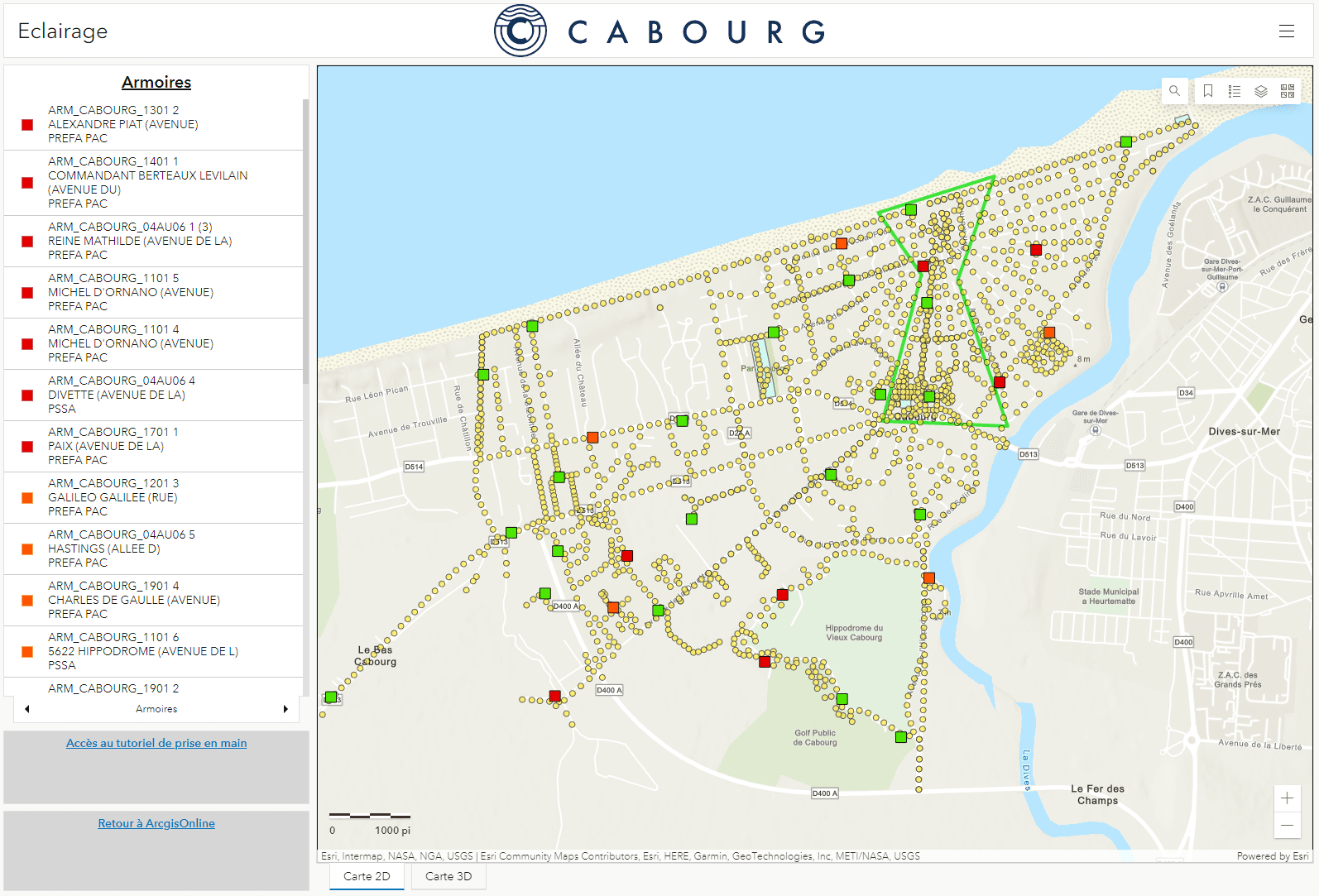This screenshot has width=1319, height=896.
Task: Select ARM_CABOURG_04AU06 4 Divette entry
Action: click(x=154, y=395)
